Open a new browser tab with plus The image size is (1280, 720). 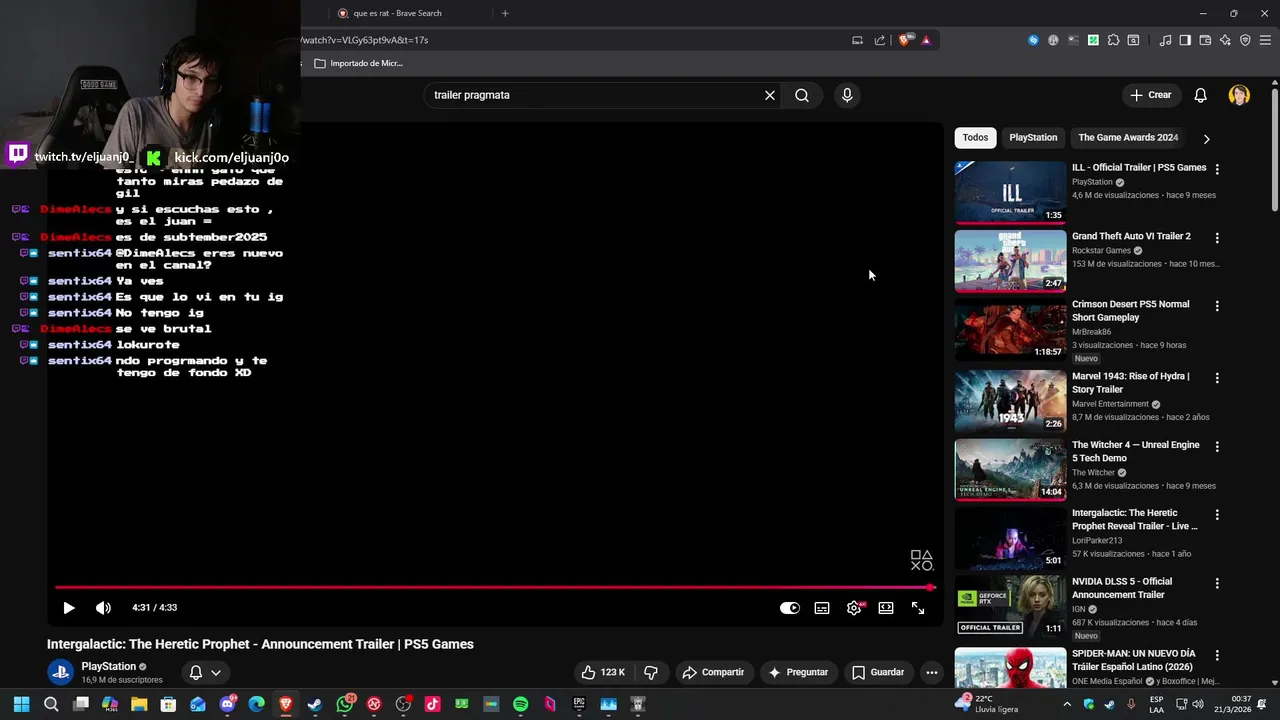[505, 13]
